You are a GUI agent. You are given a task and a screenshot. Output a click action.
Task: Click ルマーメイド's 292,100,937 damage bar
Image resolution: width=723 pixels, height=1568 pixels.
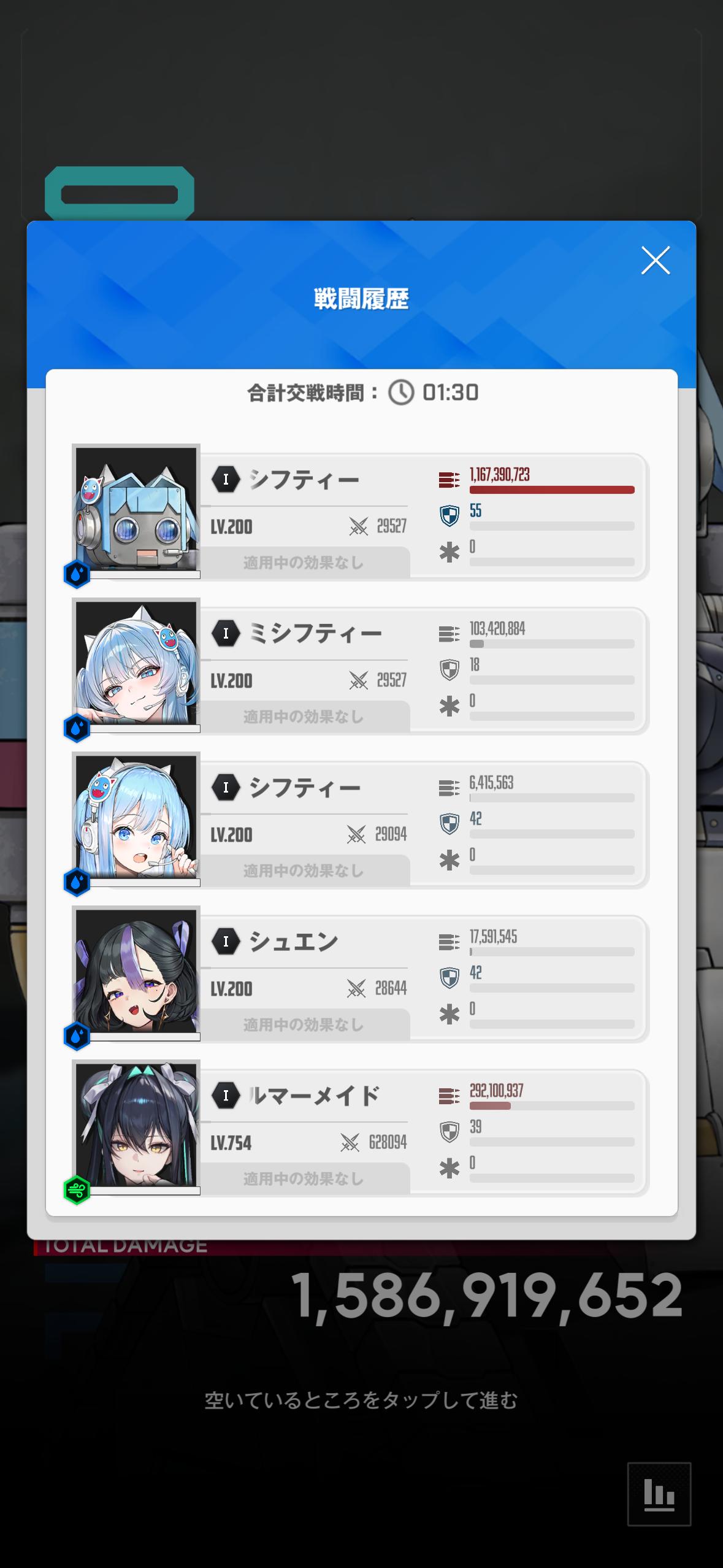552,1106
